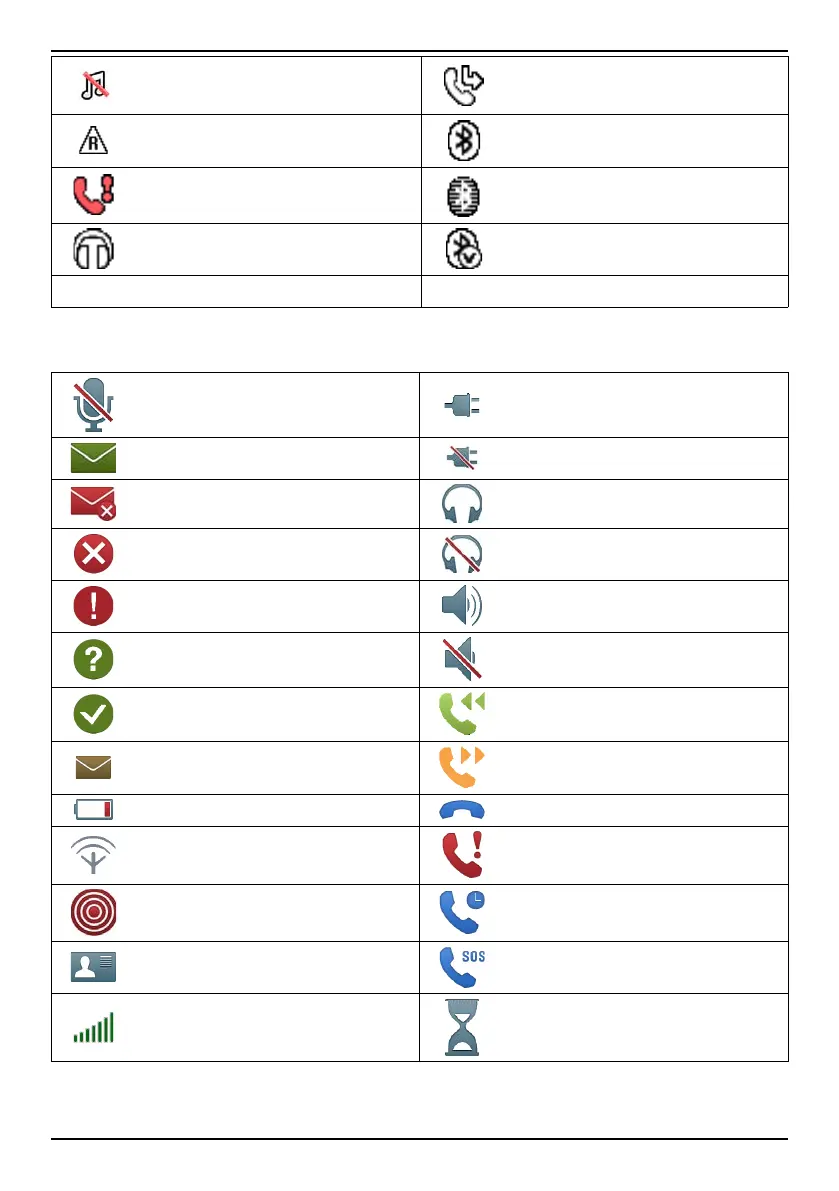
Task: Click the red concentric target icon
Action: tap(93, 912)
